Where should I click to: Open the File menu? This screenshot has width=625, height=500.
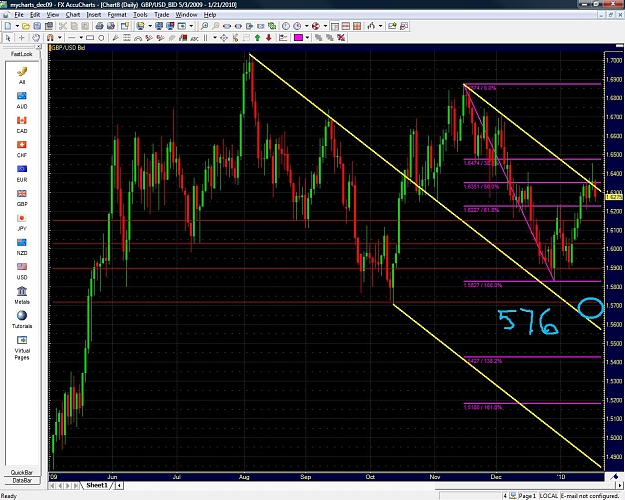point(19,15)
